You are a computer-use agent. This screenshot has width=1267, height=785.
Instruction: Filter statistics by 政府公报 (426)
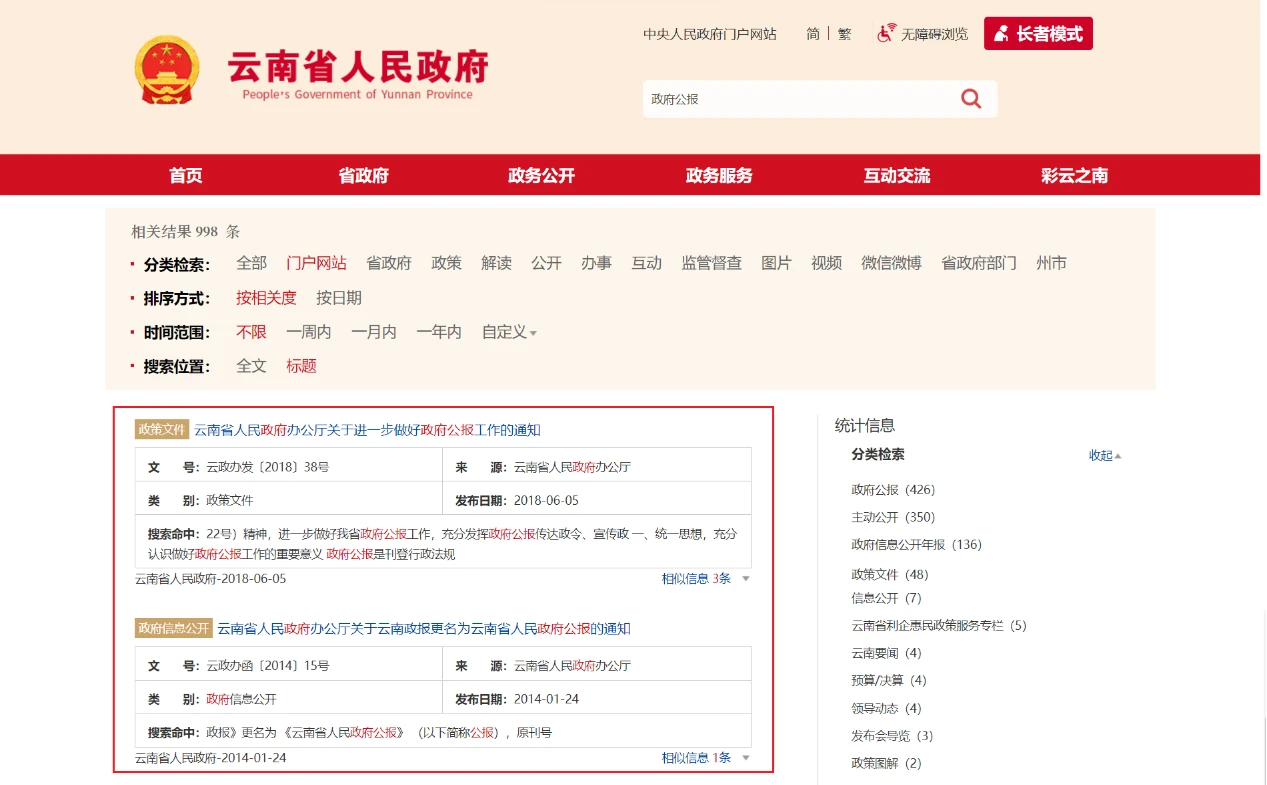[x=893, y=490]
